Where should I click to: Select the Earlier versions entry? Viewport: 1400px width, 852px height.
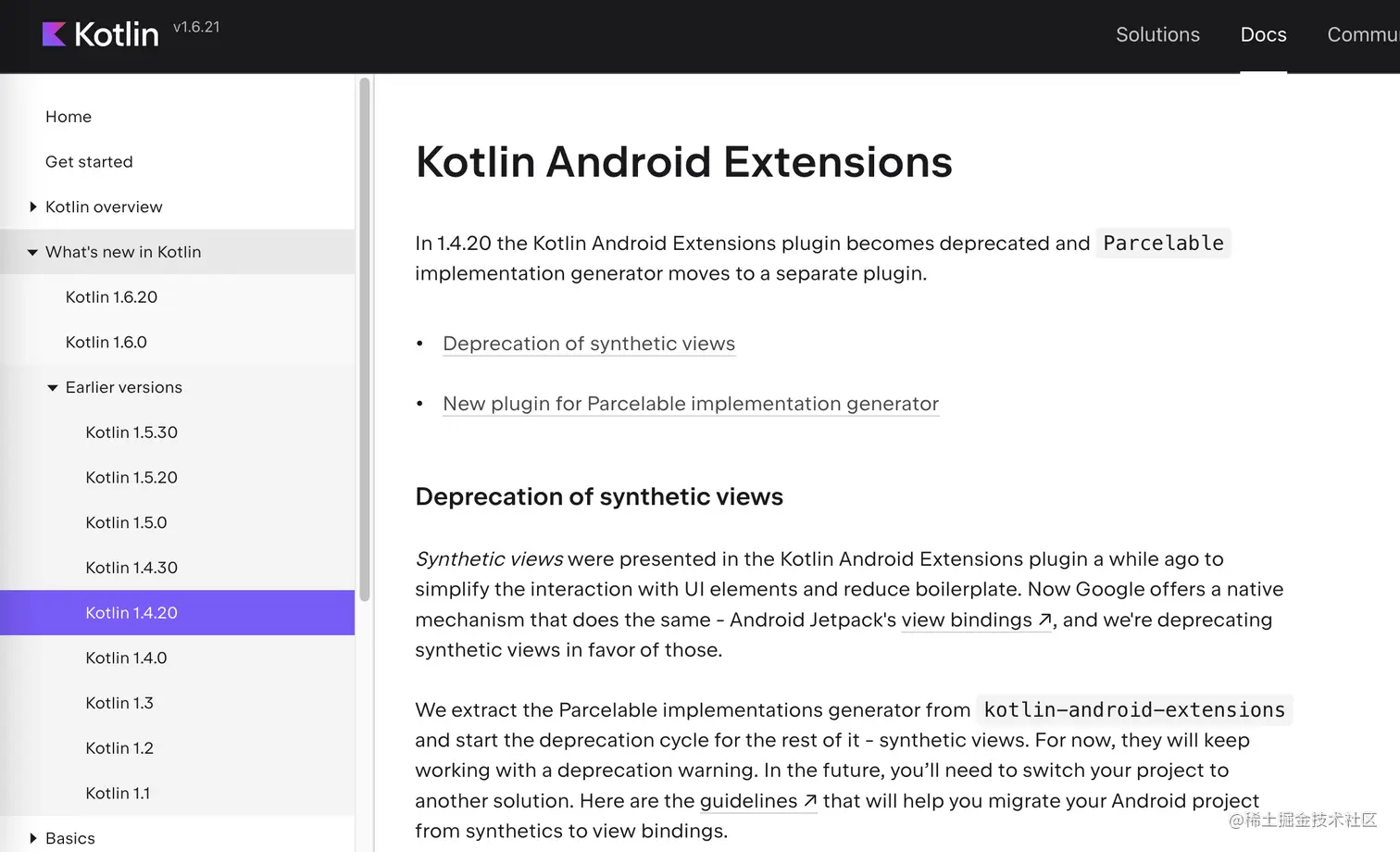coord(124,387)
